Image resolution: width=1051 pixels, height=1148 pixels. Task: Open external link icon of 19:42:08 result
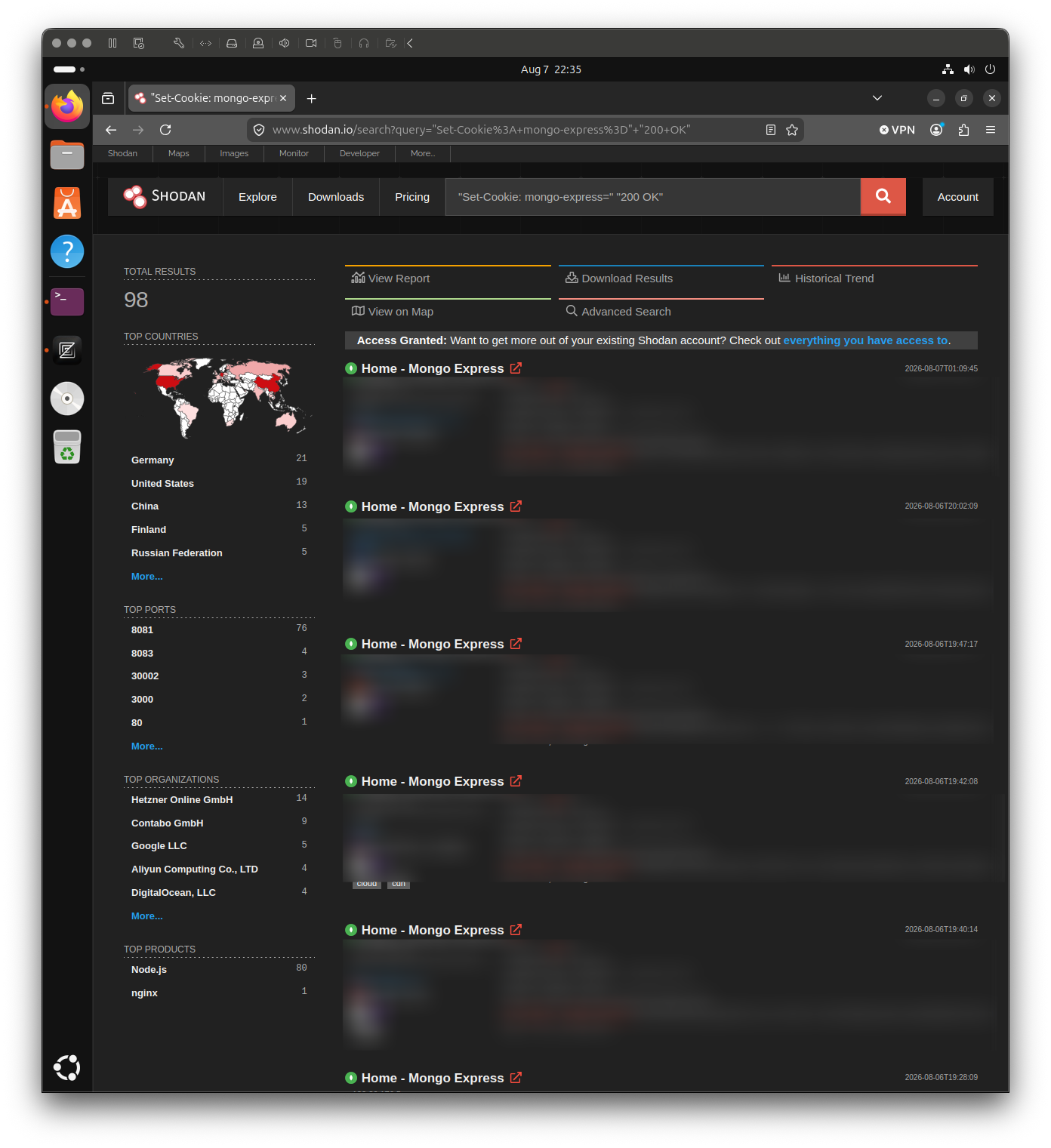(516, 781)
